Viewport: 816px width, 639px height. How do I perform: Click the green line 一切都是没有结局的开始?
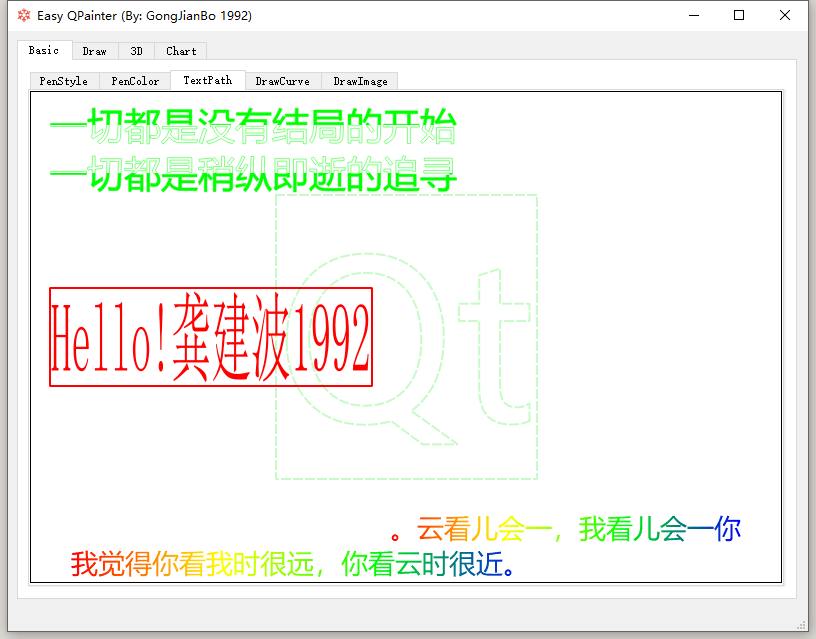point(253,126)
